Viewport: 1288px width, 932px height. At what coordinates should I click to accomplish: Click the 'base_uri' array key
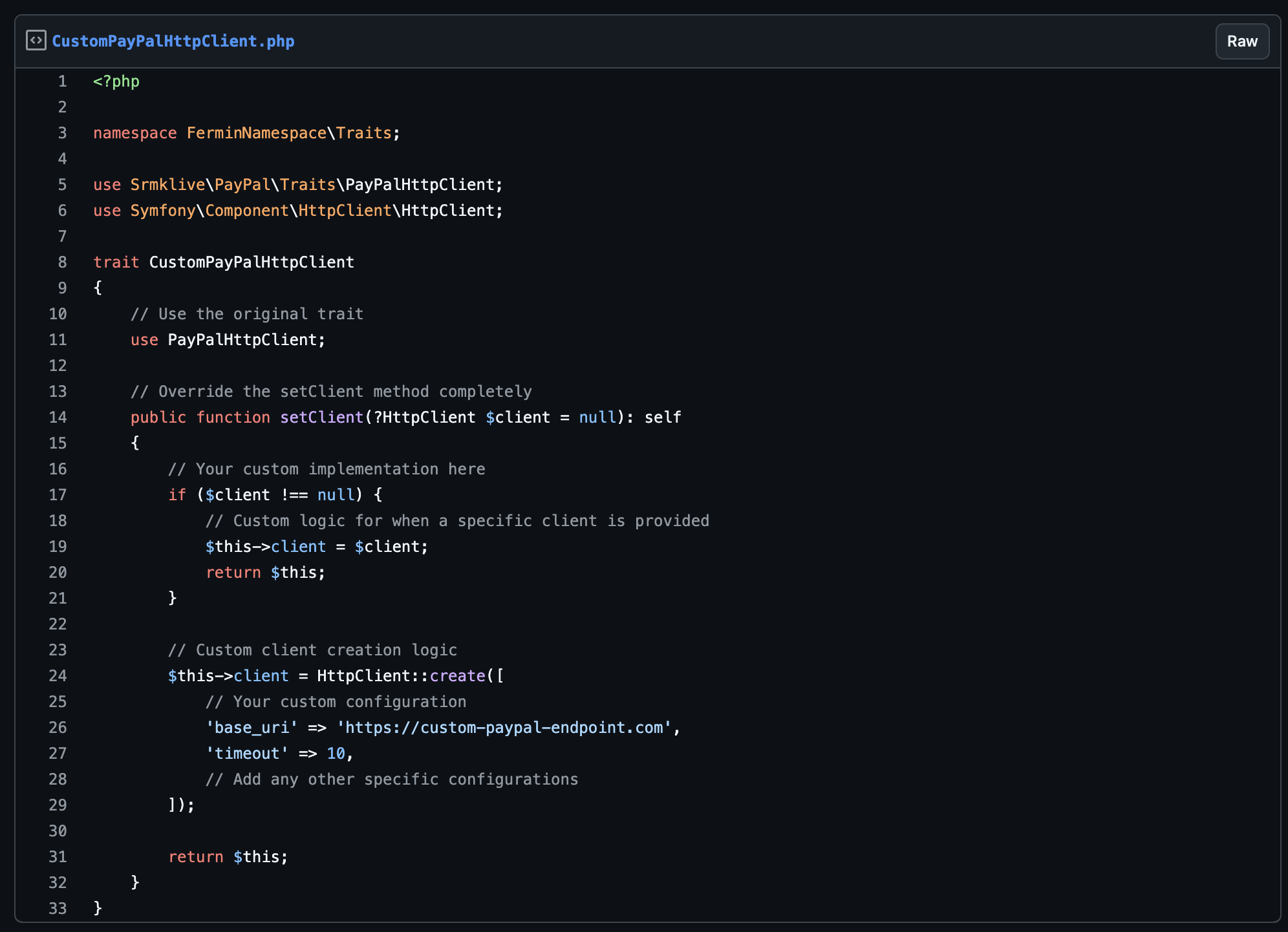click(252, 728)
